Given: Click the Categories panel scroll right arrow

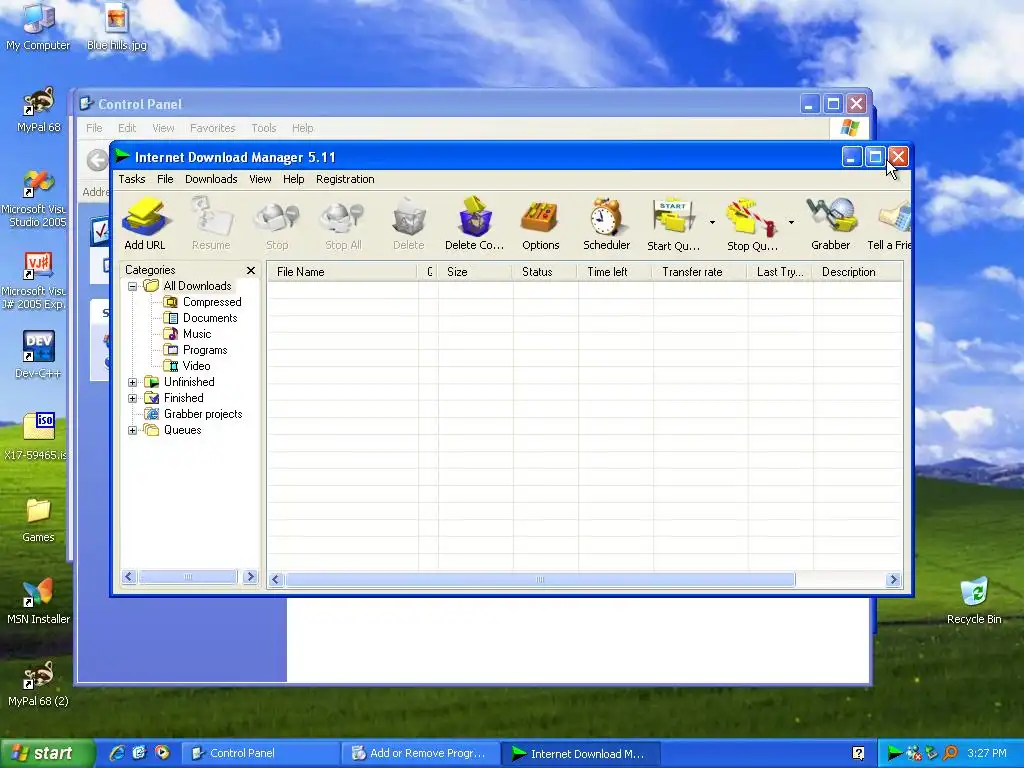Looking at the screenshot, I should pos(250,577).
